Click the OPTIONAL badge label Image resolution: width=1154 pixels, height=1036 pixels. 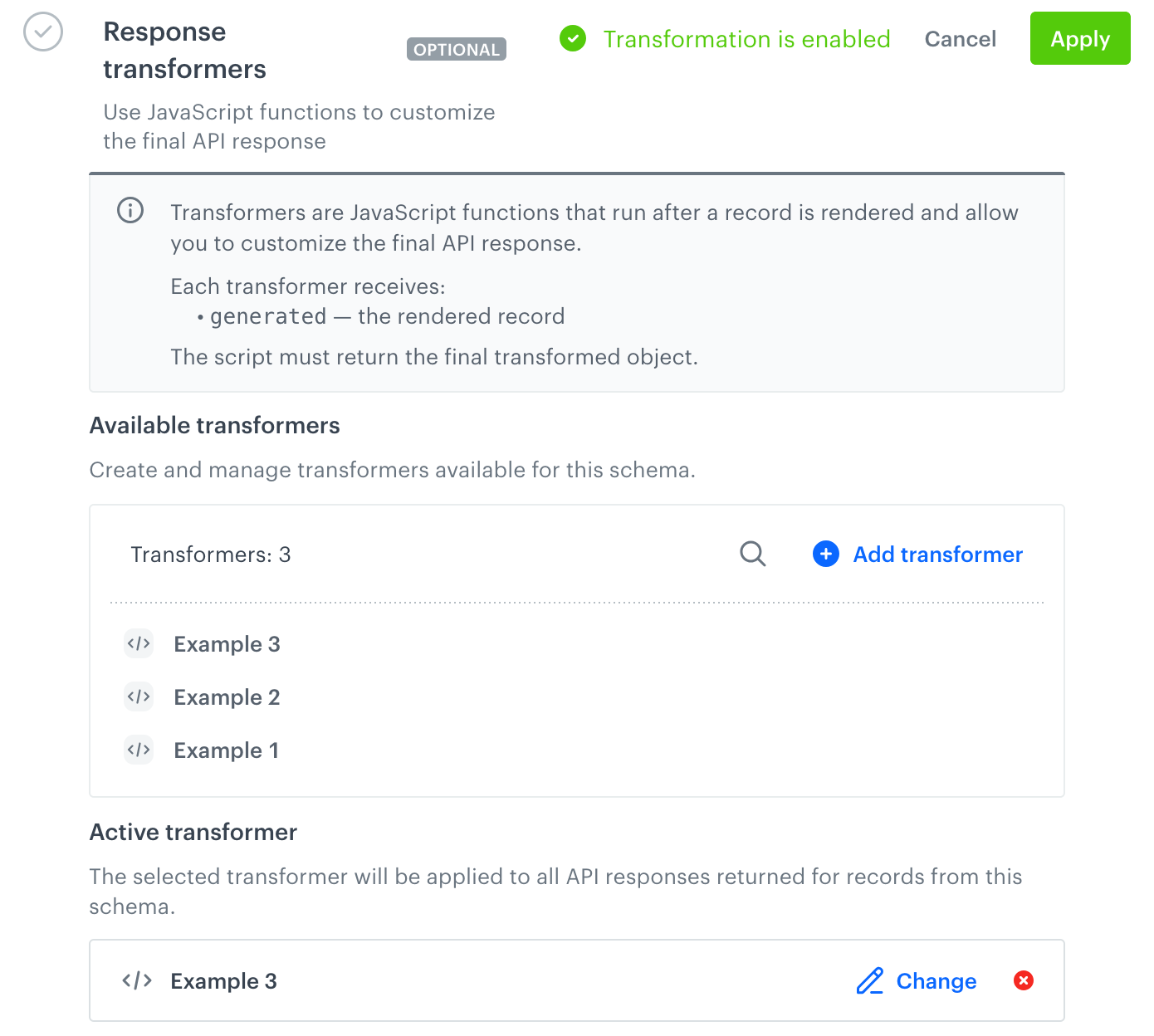click(x=457, y=50)
